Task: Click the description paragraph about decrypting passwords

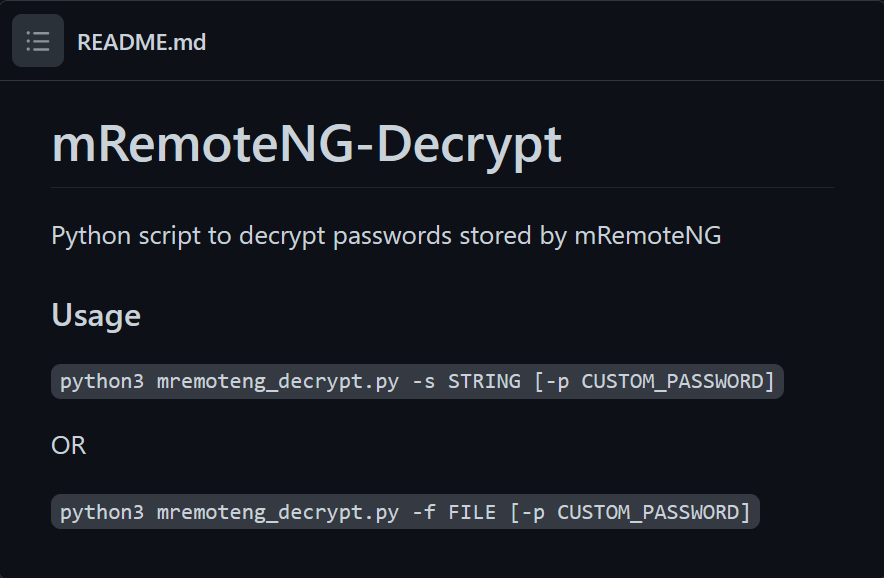Action: pos(386,236)
